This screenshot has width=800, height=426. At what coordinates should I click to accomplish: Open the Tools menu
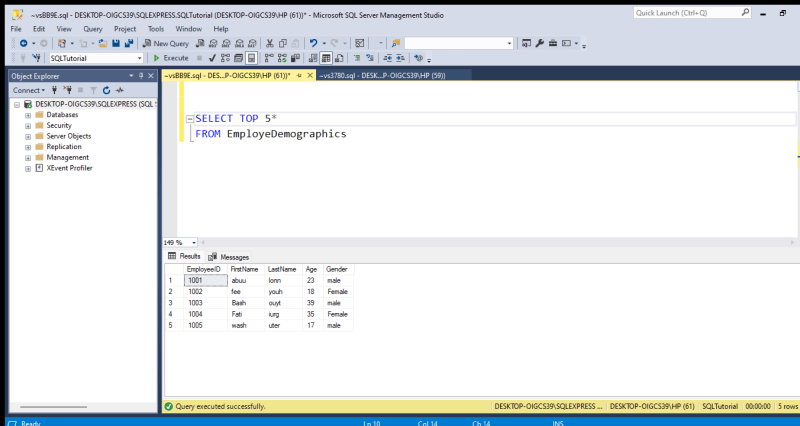(x=156, y=29)
